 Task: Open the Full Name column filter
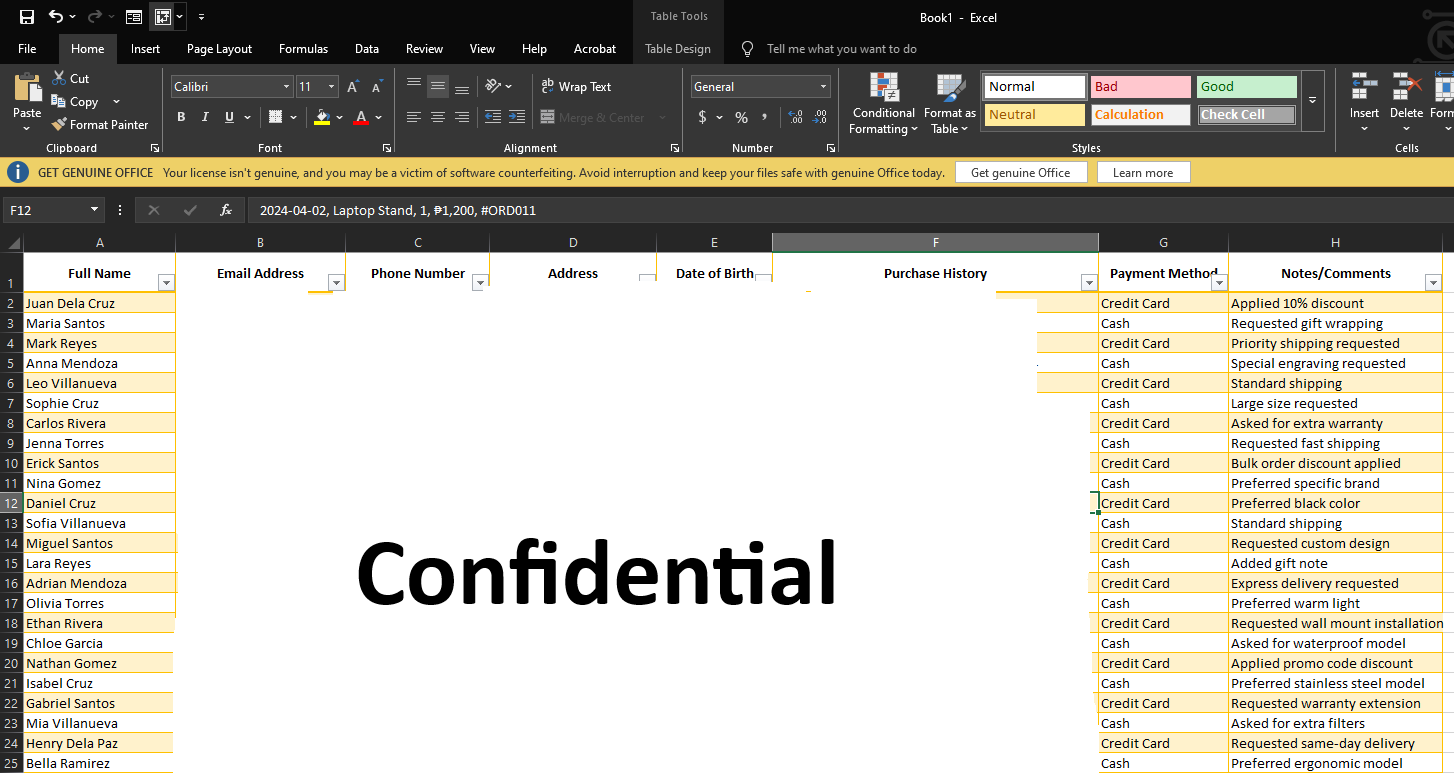point(167,282)
